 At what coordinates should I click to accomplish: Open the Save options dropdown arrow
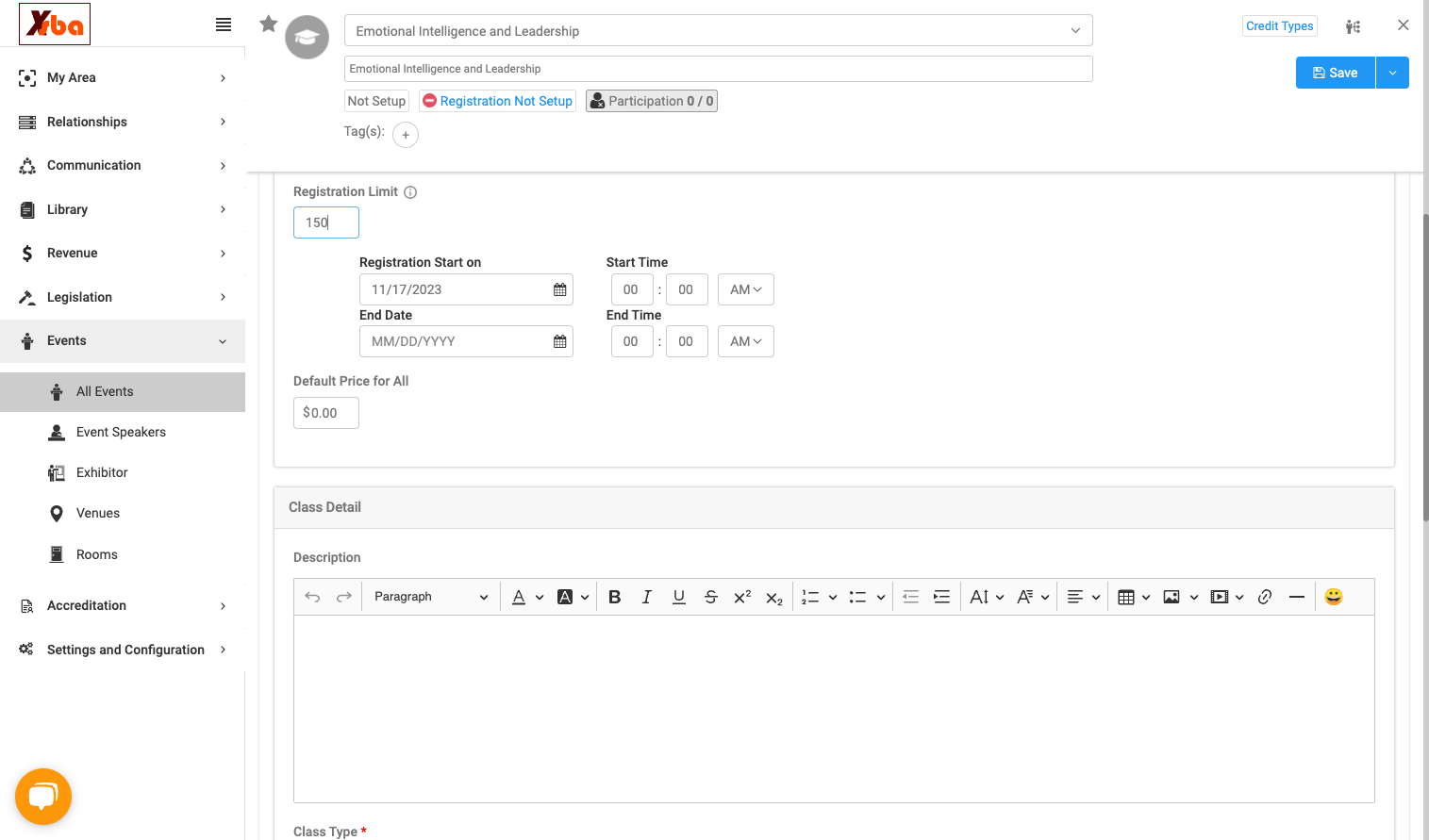[1392, 73]
